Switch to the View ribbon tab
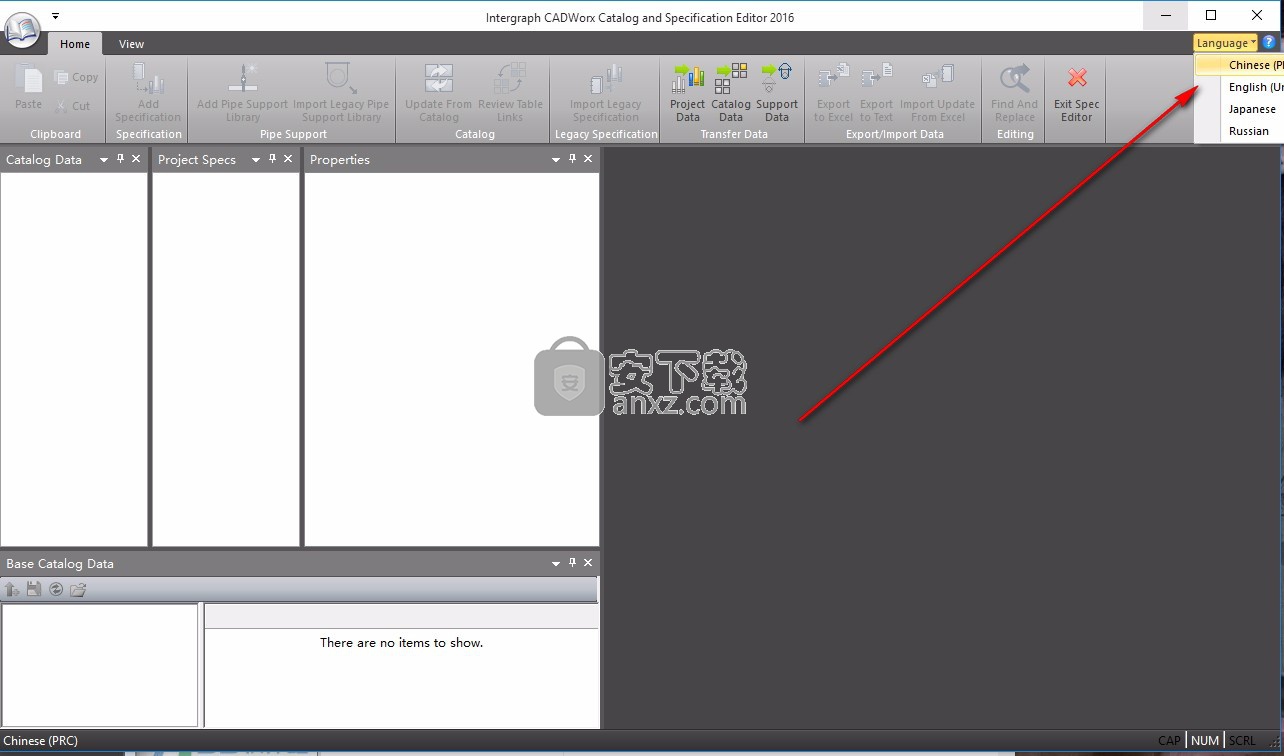 tap(131, 44)
